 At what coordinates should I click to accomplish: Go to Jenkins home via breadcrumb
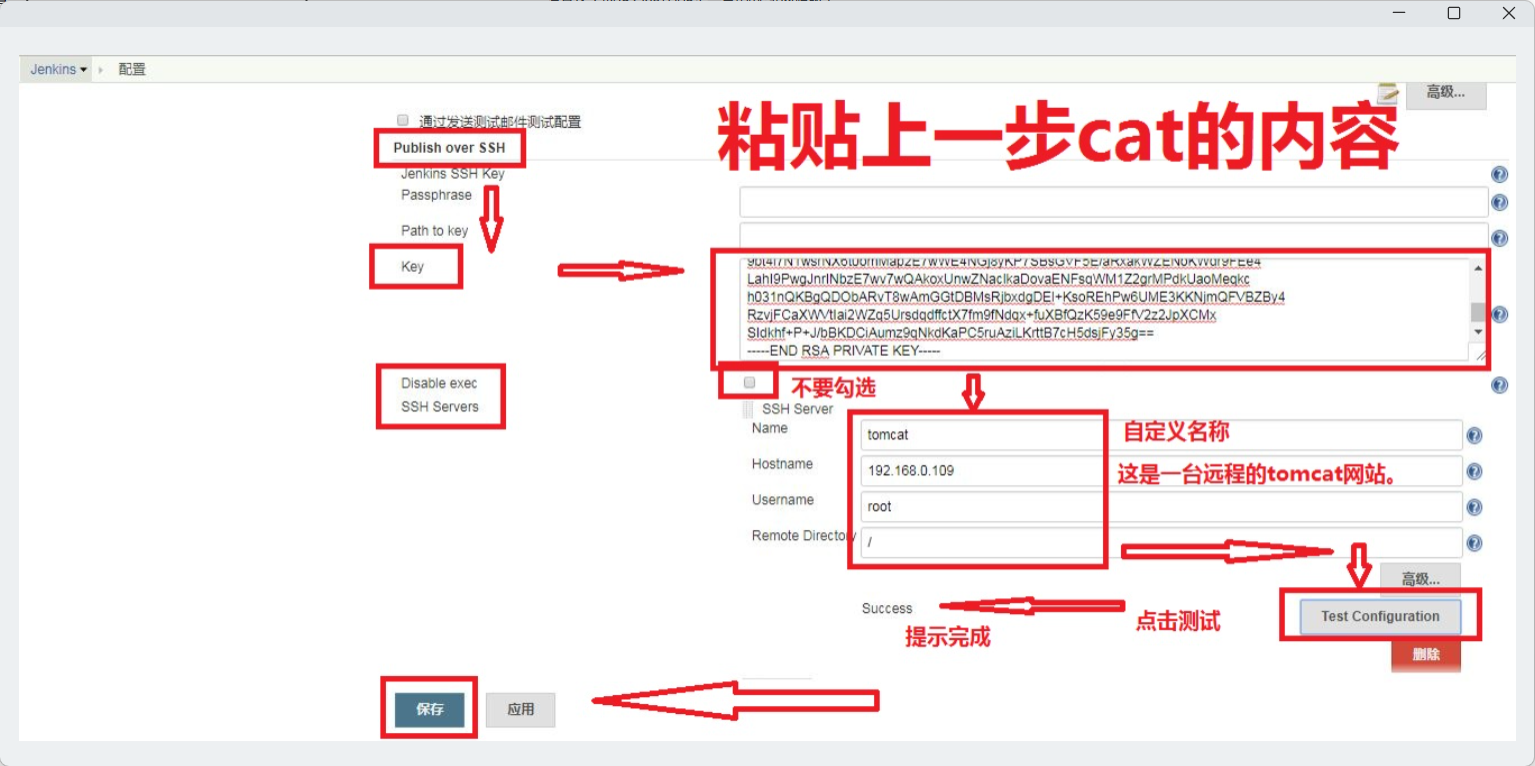pos(53,70)
